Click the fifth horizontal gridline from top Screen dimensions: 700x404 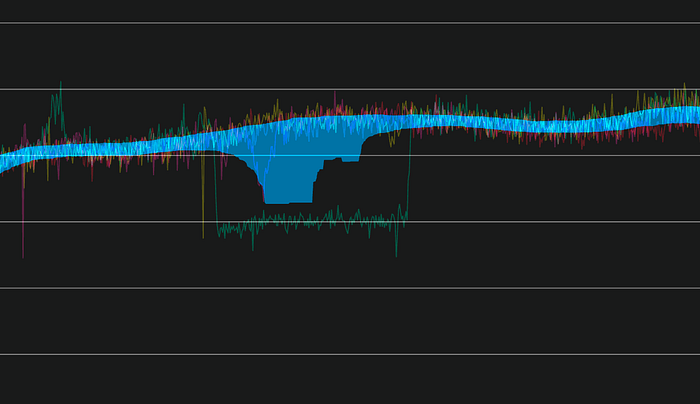350,288
